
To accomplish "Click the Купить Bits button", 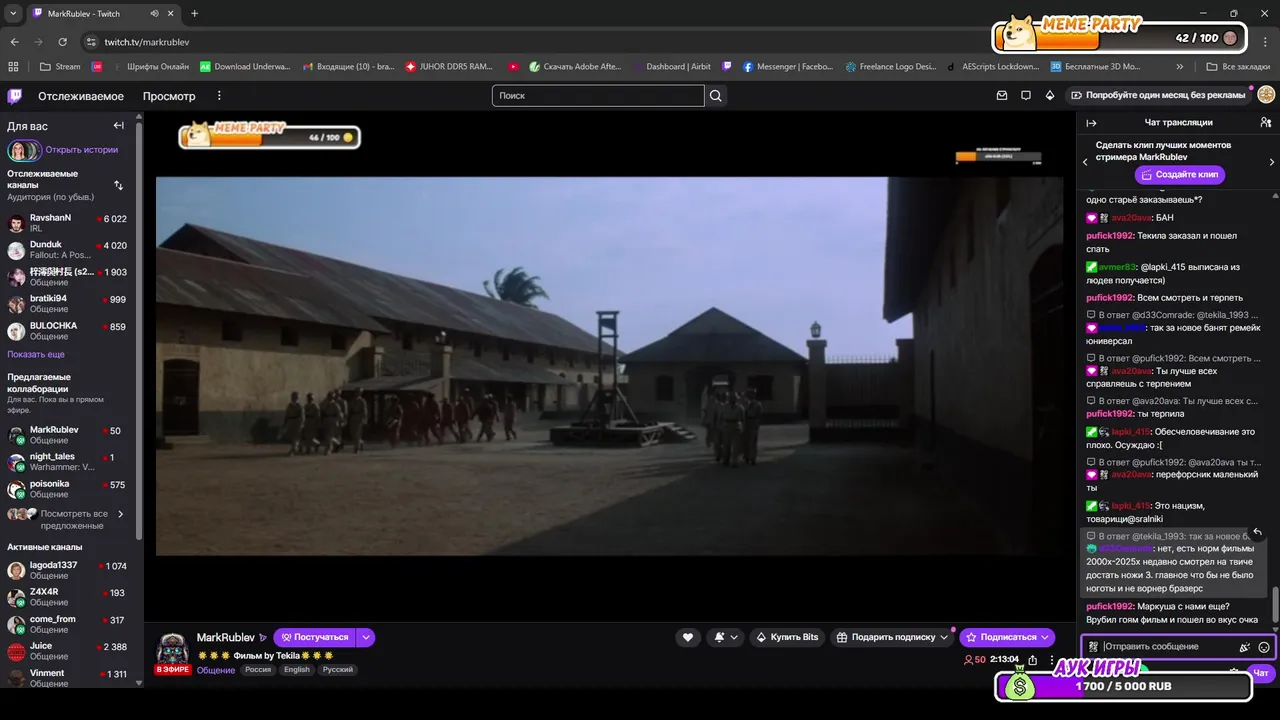I will coord(787,637).
